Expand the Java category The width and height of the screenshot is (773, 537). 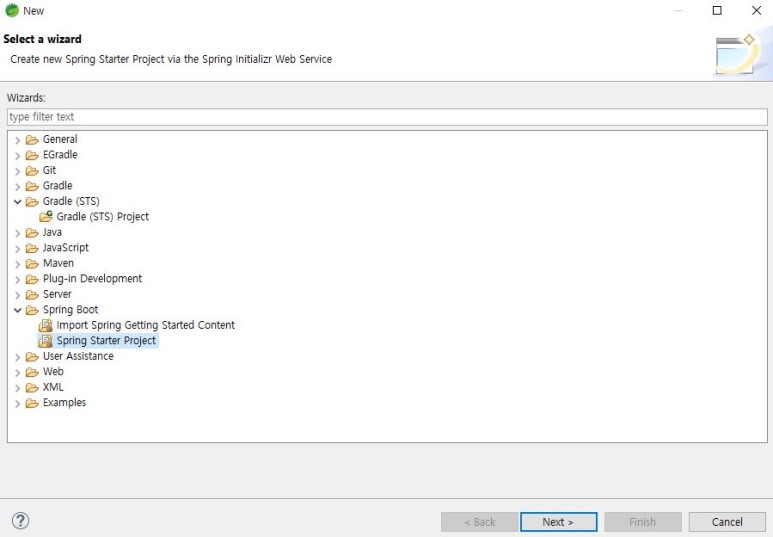tap(17, 233)
